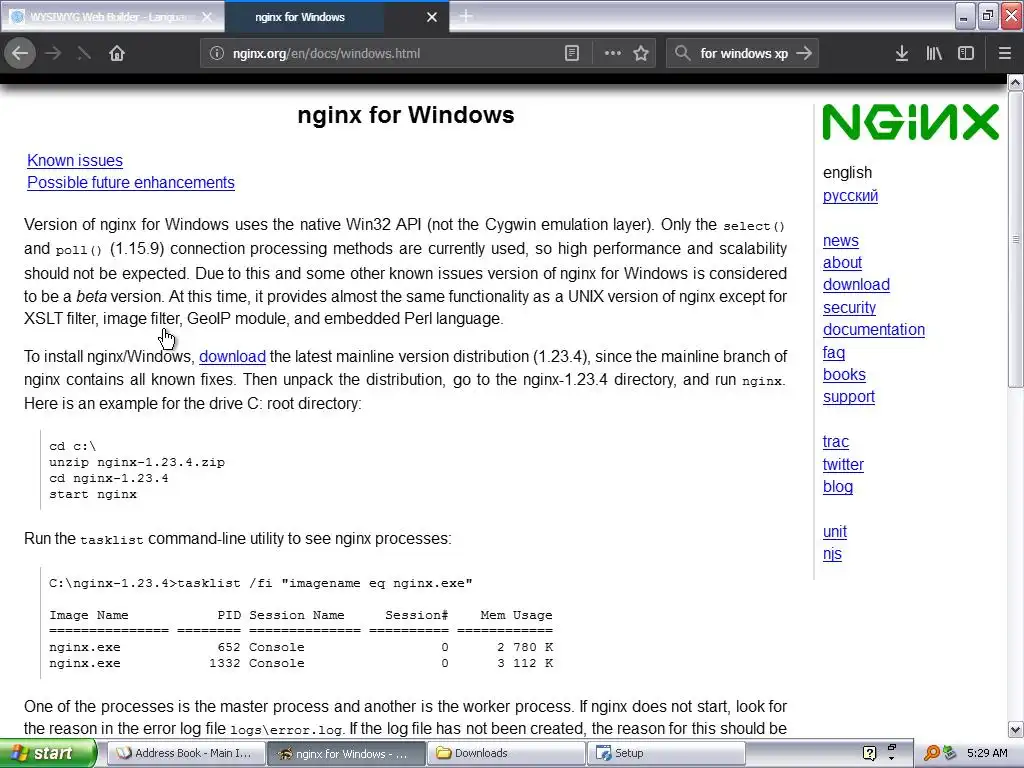Image resolution: width=1024 pixels, height=768 pixels.
Task: Go back using the browser back arrow
Action: pos(20,54)
